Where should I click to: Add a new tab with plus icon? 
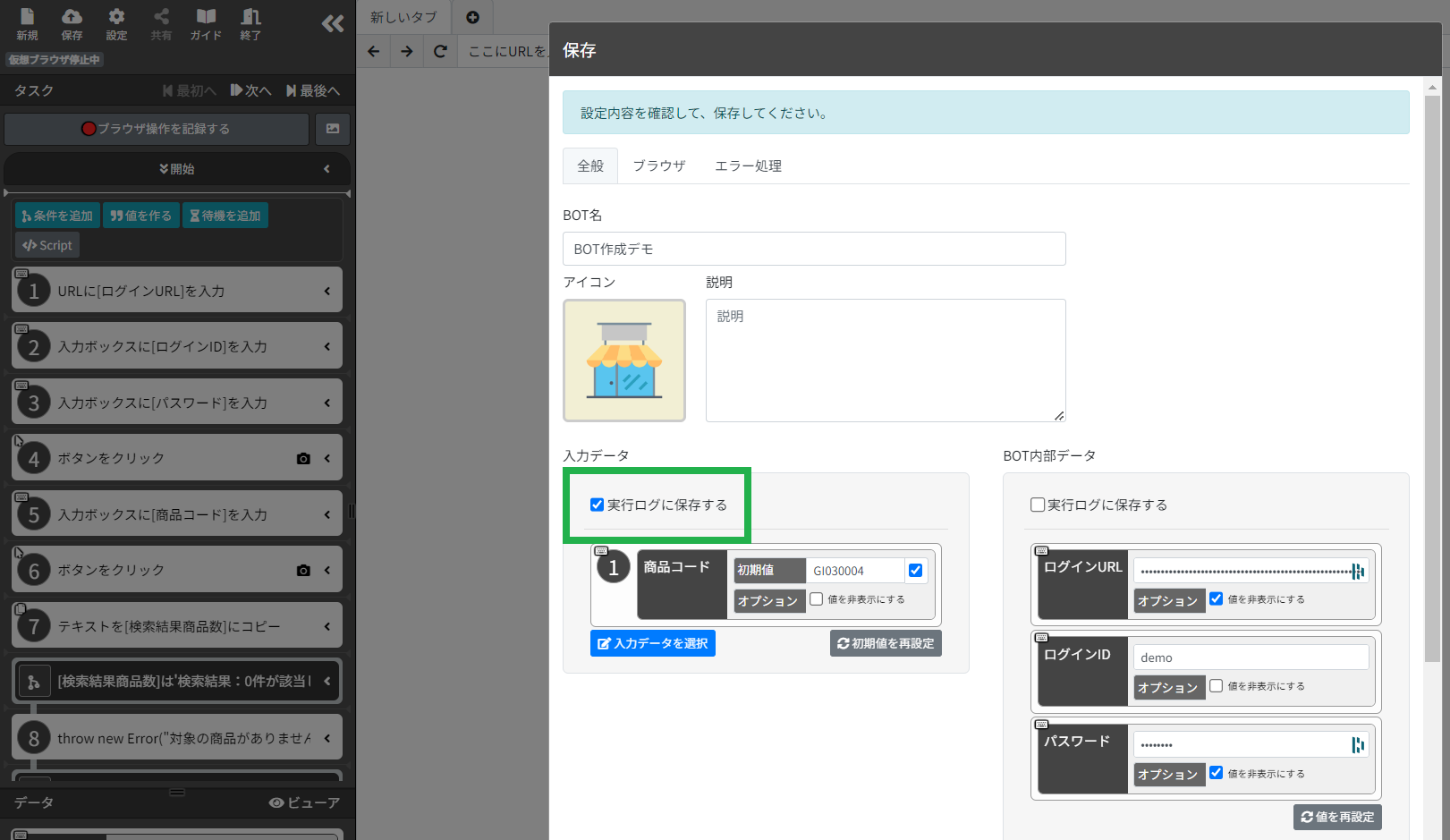(472, 17)
